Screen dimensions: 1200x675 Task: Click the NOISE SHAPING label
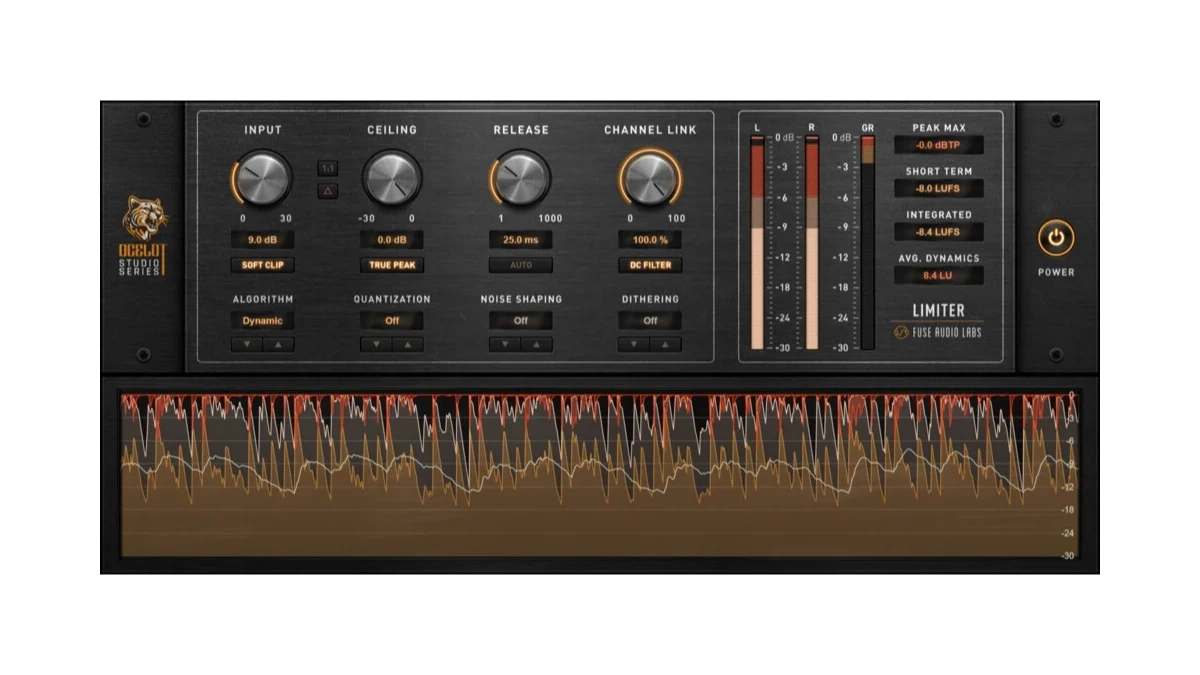tap(521, 299)
